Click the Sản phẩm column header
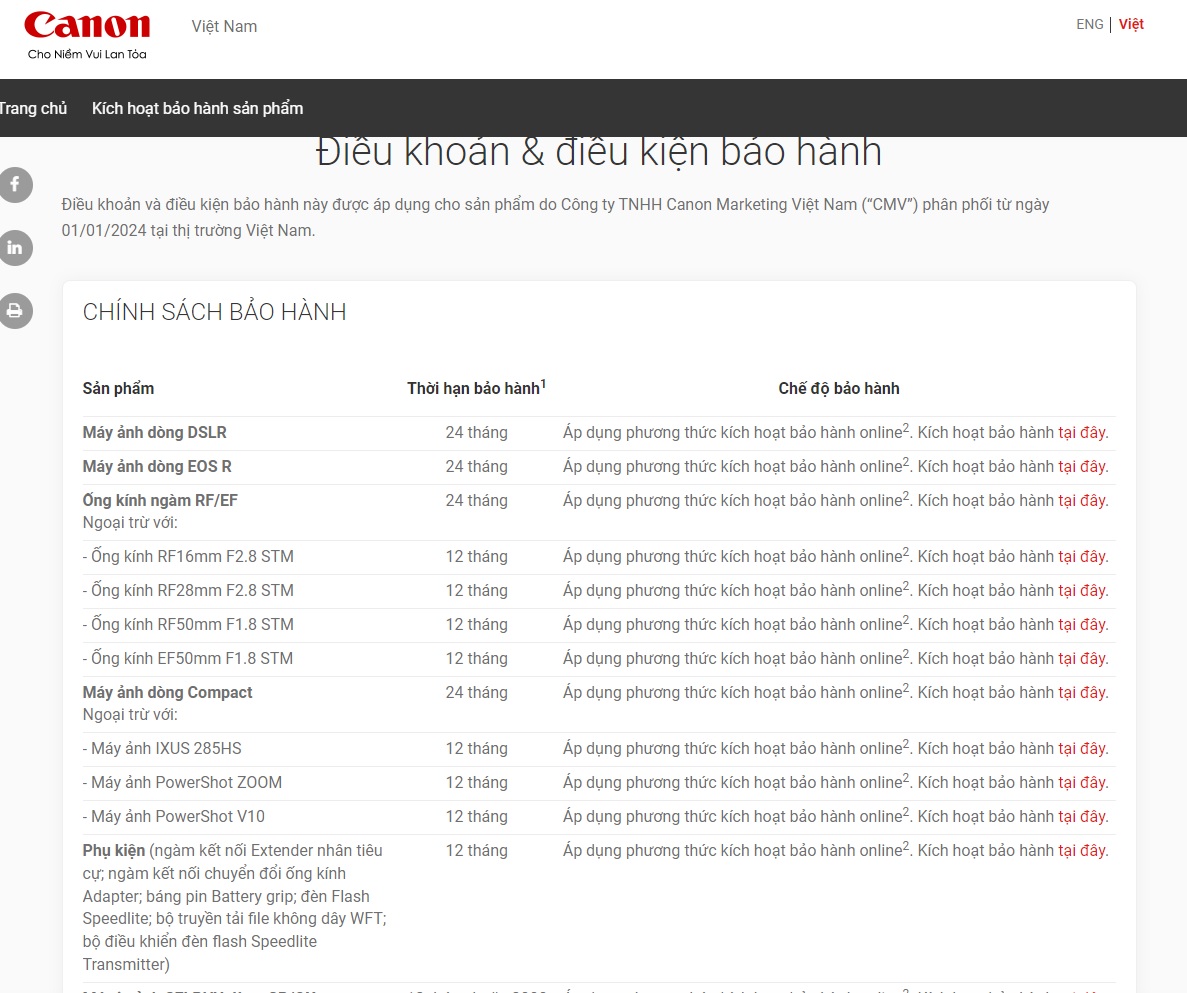The width and height of the screenshot is (1187, 993). point(118,388)
